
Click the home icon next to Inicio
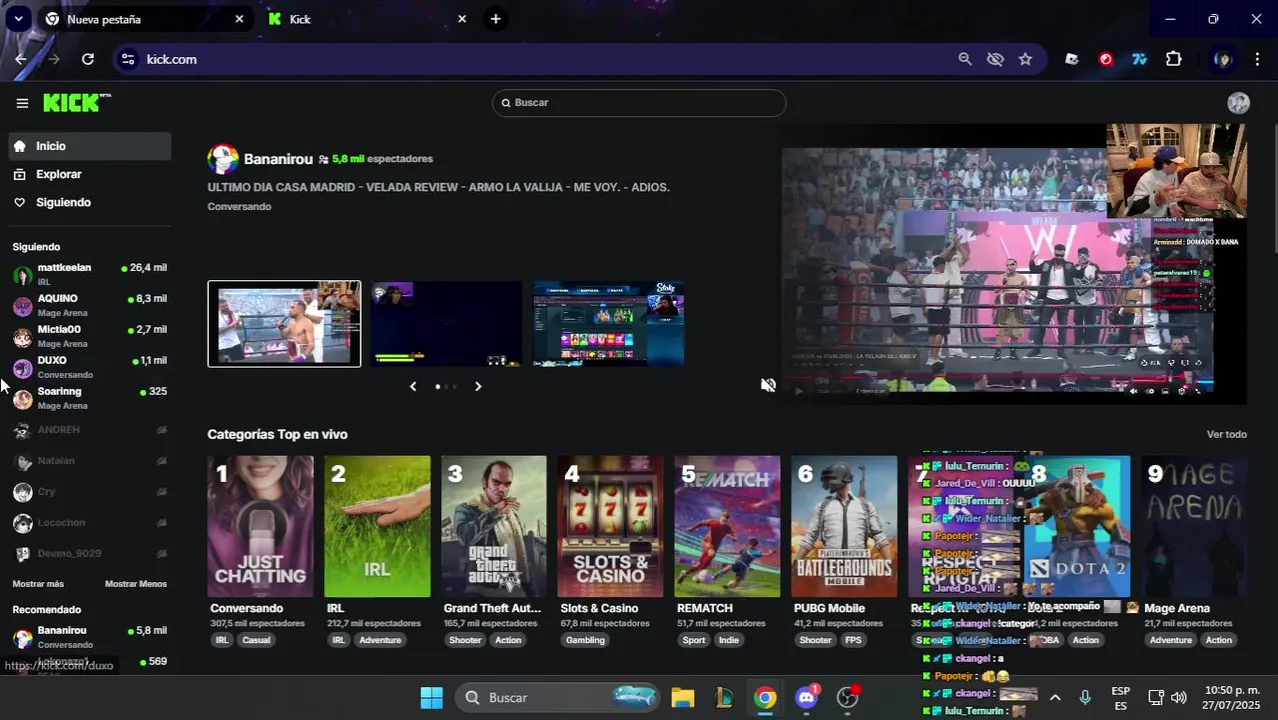tap(19, 146)
